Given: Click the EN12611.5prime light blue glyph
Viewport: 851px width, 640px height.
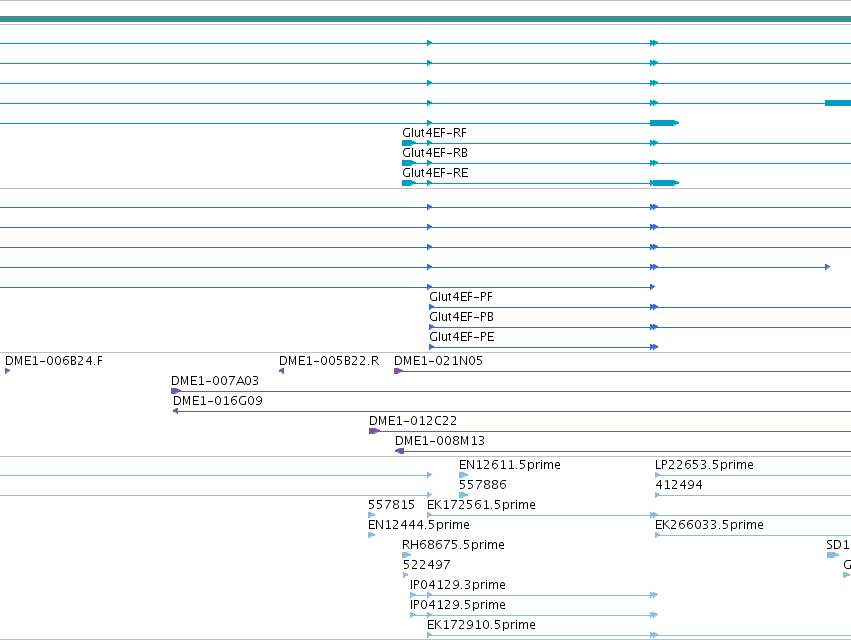Looking at the screenshot, I should pos(463,476).
